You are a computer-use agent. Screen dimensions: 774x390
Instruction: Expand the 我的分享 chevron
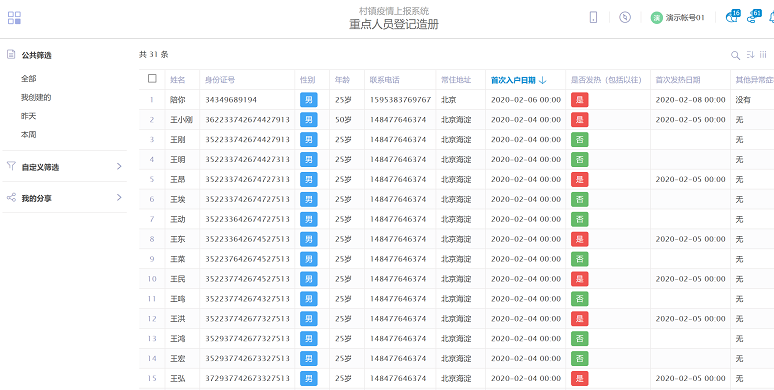pyautogui.click(x=119, y=197)
